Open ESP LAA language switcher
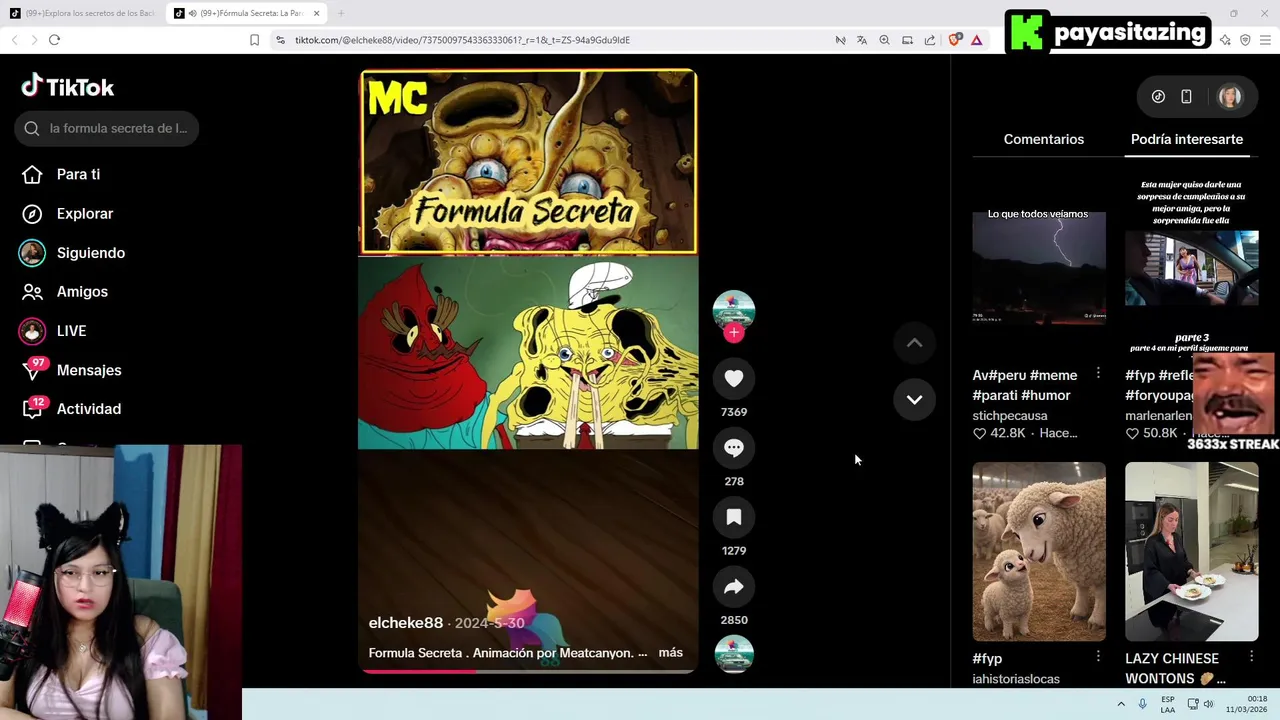 click(x=1168, y=704)
